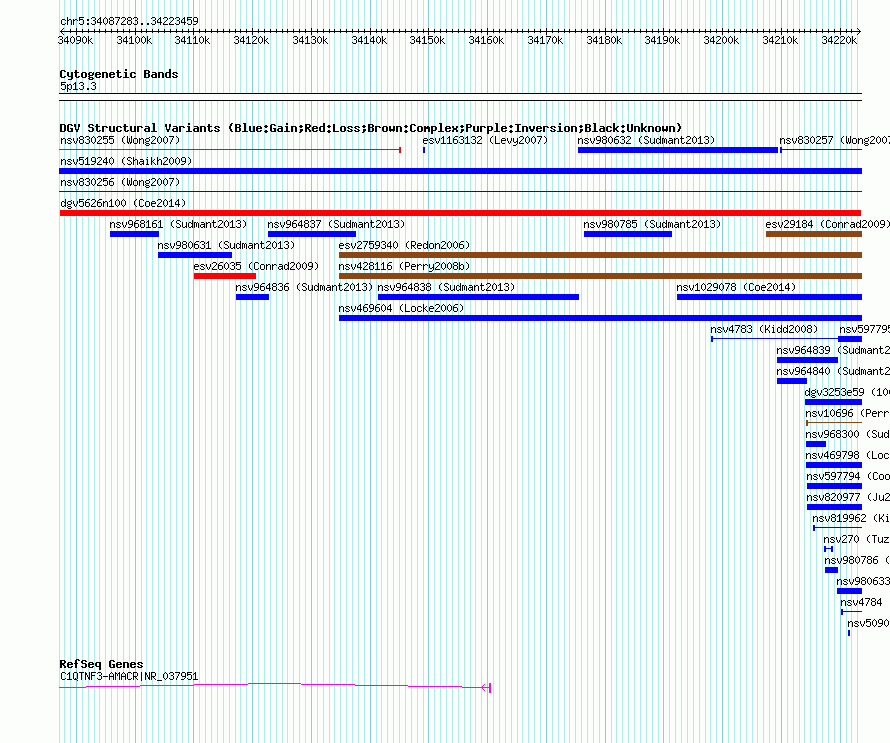Select the nsv519240 (Shaikh2009) blue bar

(460, 171)
